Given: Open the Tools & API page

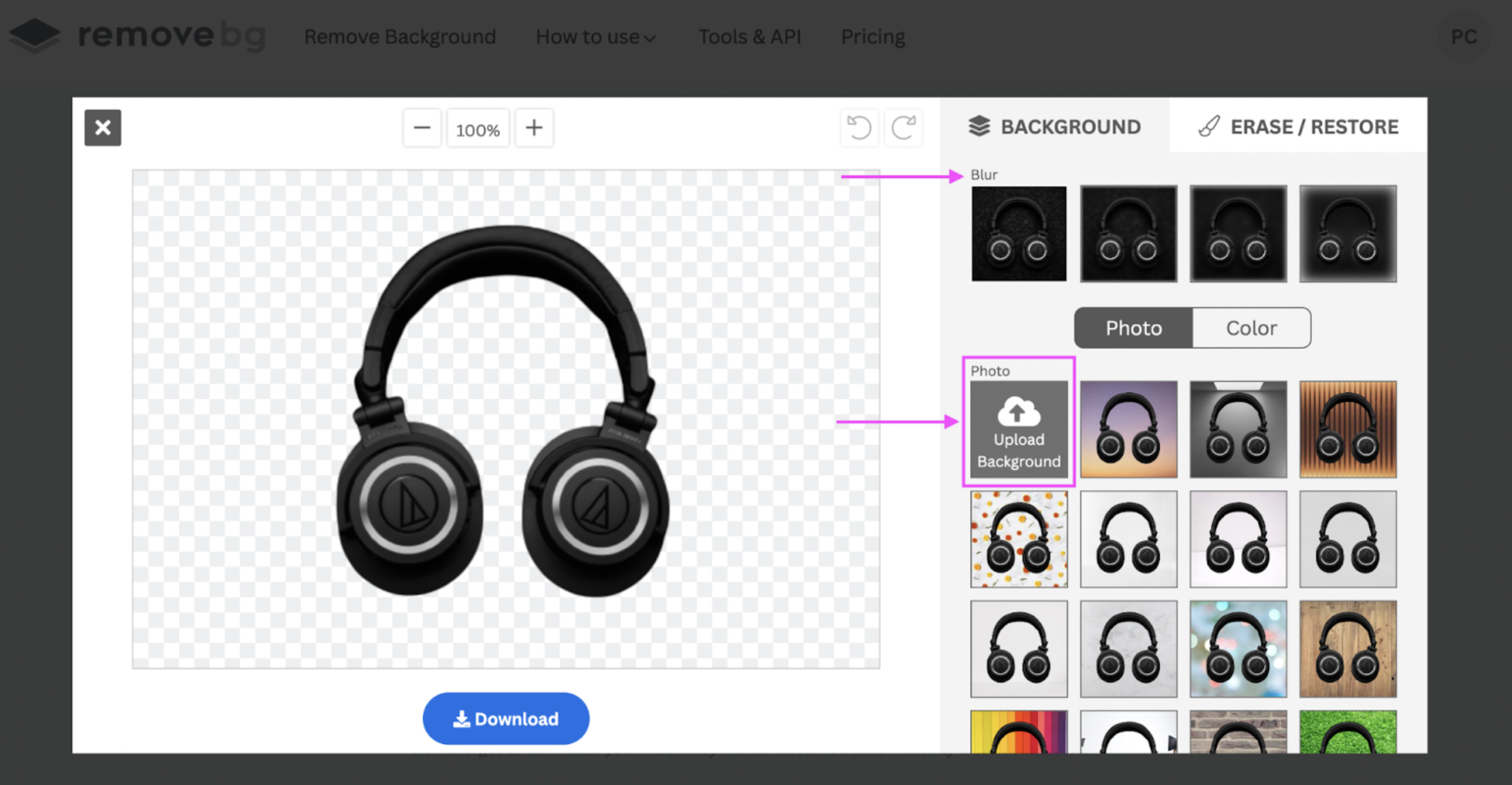Looking at the screenshot, I should click(x=749, y=36).
